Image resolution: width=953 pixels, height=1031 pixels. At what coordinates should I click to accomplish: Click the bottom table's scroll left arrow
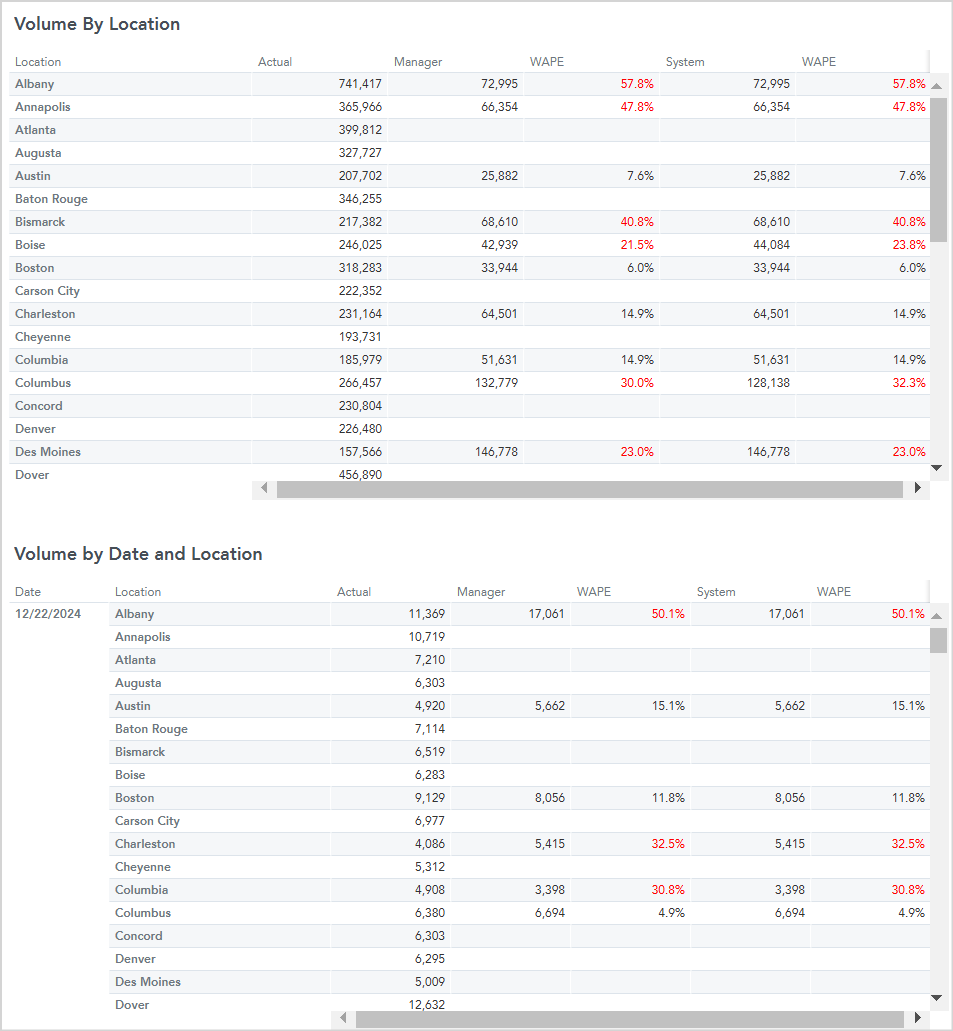coord(343,1018)
